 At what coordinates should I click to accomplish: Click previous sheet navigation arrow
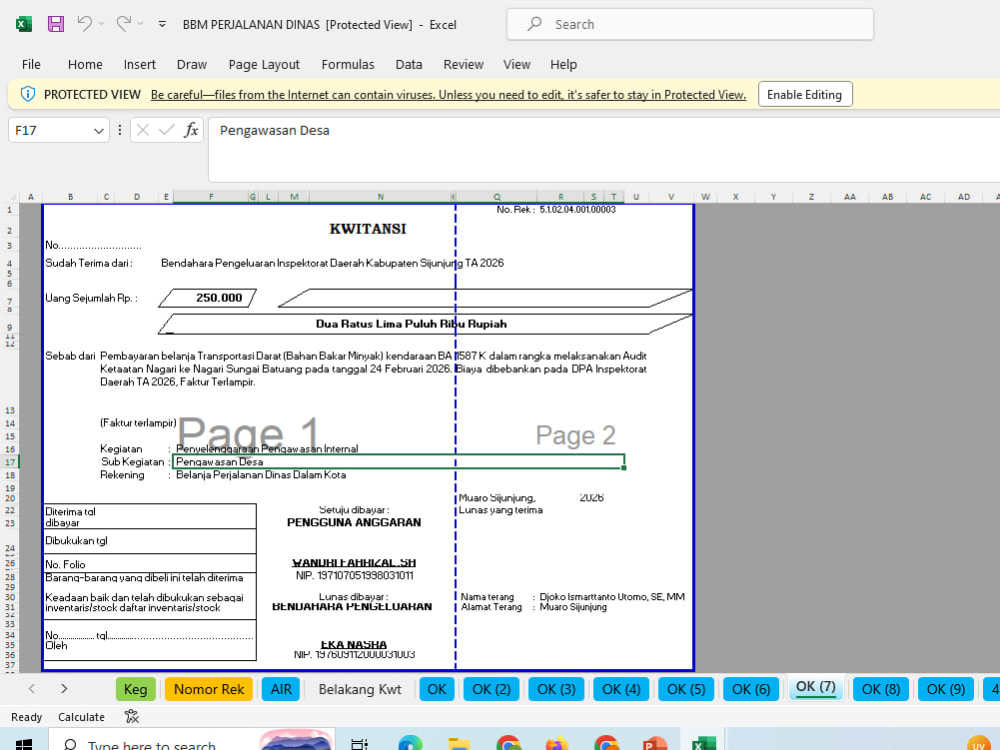pos(32,689)
